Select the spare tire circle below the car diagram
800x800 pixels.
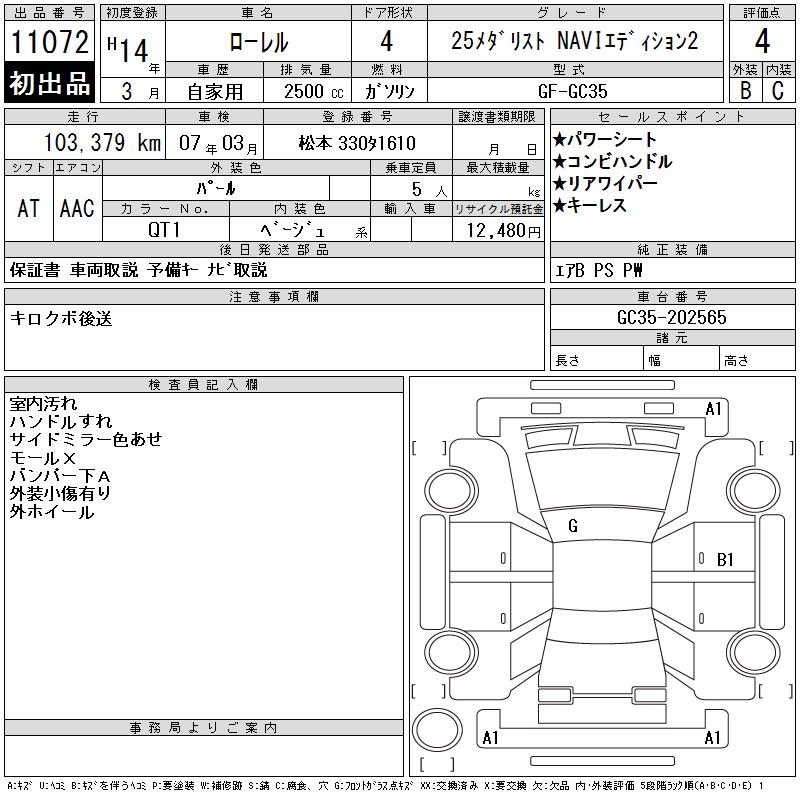coord(437,730)
